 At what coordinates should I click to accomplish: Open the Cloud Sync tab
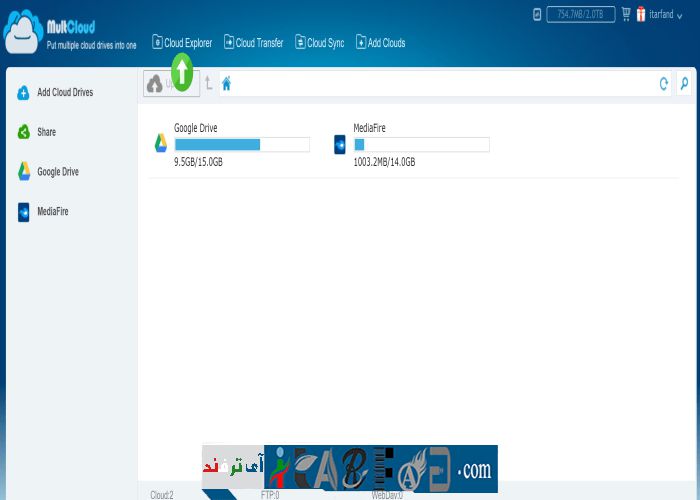coord(319,43)
